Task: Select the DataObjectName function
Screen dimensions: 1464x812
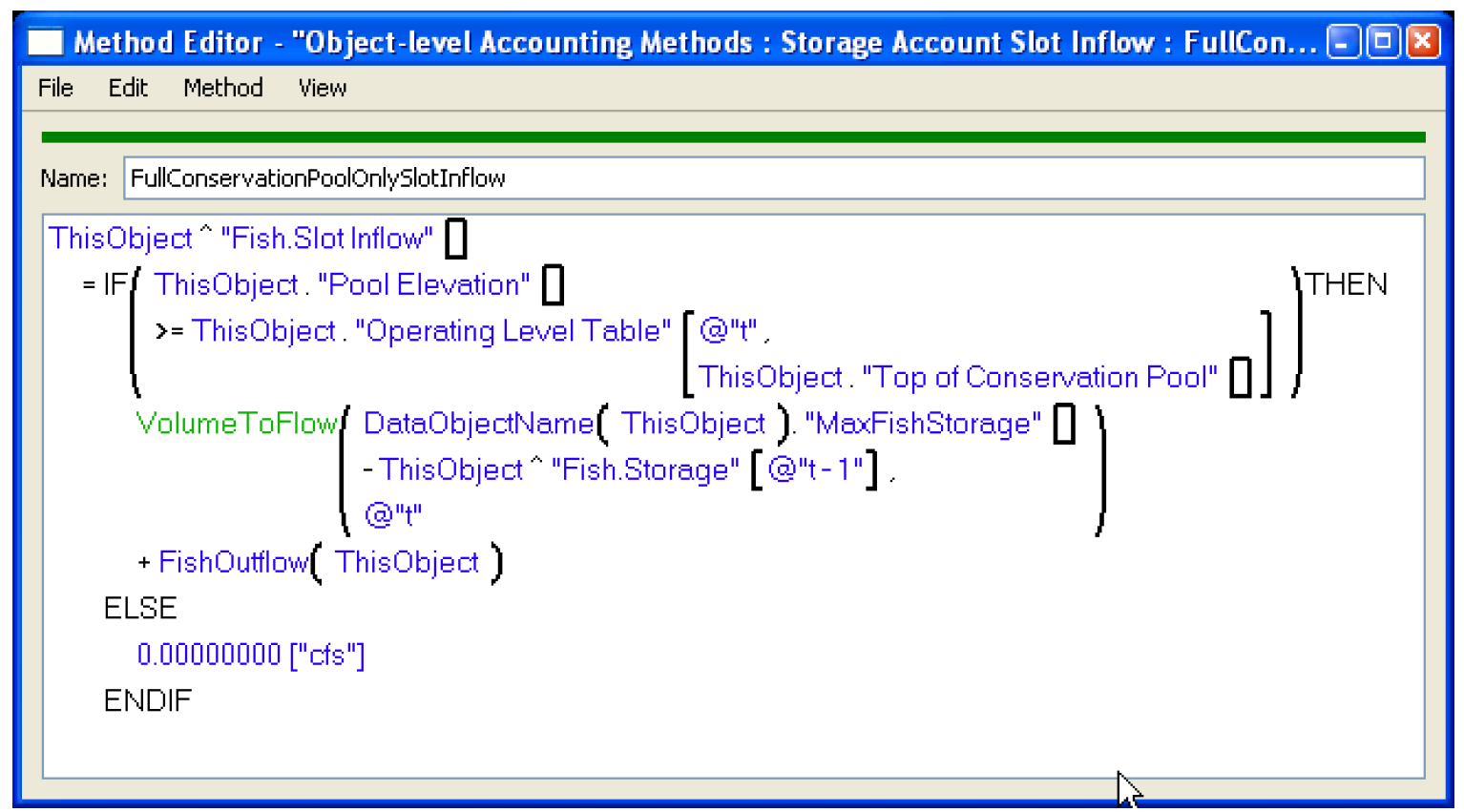Action: [478, 424]
